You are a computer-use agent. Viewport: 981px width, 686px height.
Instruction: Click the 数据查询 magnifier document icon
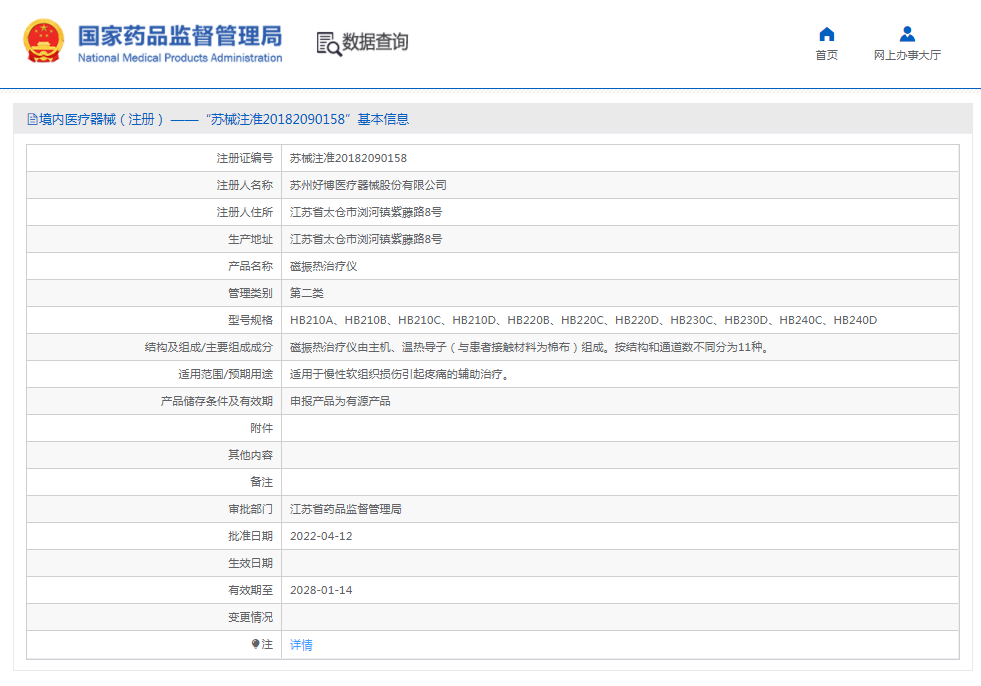coord(328,43)
